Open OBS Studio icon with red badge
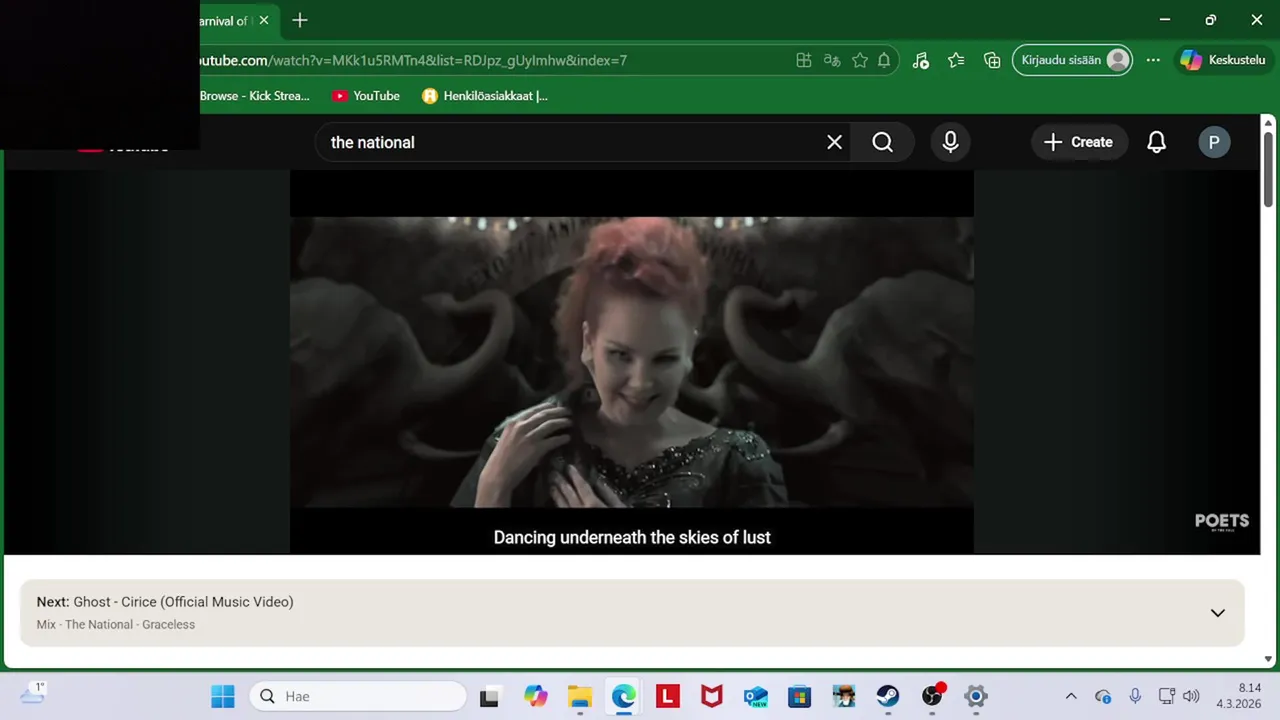1280x720 pixels. [933, 694]
